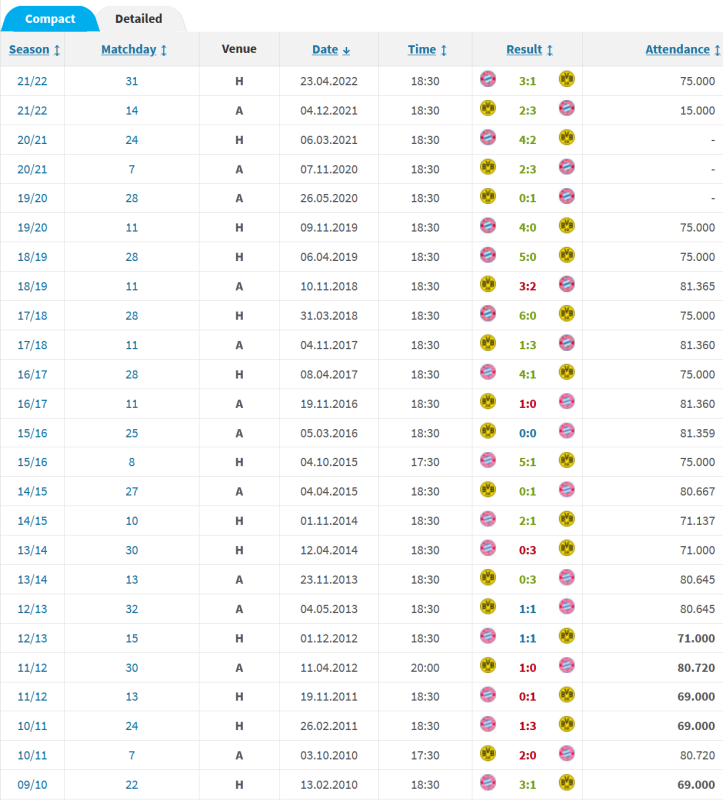Select date cell 04.10.2015
This screenshot has height=800, width=723.
tap(329, 462)
